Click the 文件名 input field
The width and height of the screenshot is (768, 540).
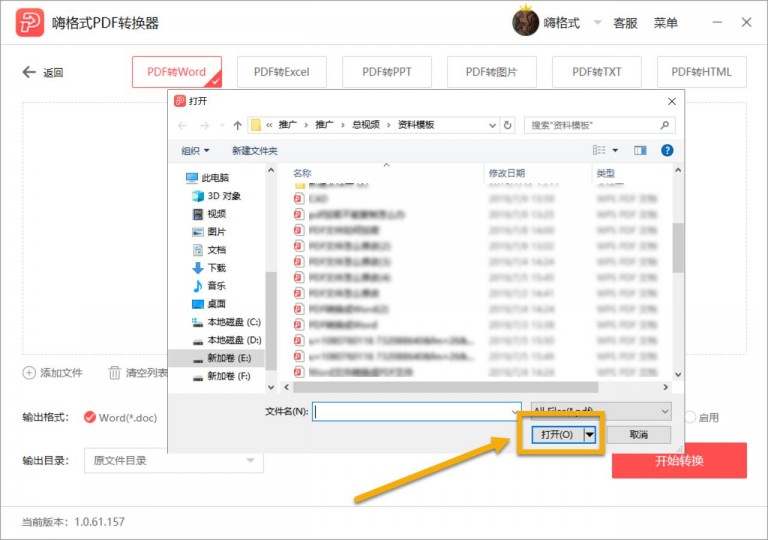click(417, 412)
